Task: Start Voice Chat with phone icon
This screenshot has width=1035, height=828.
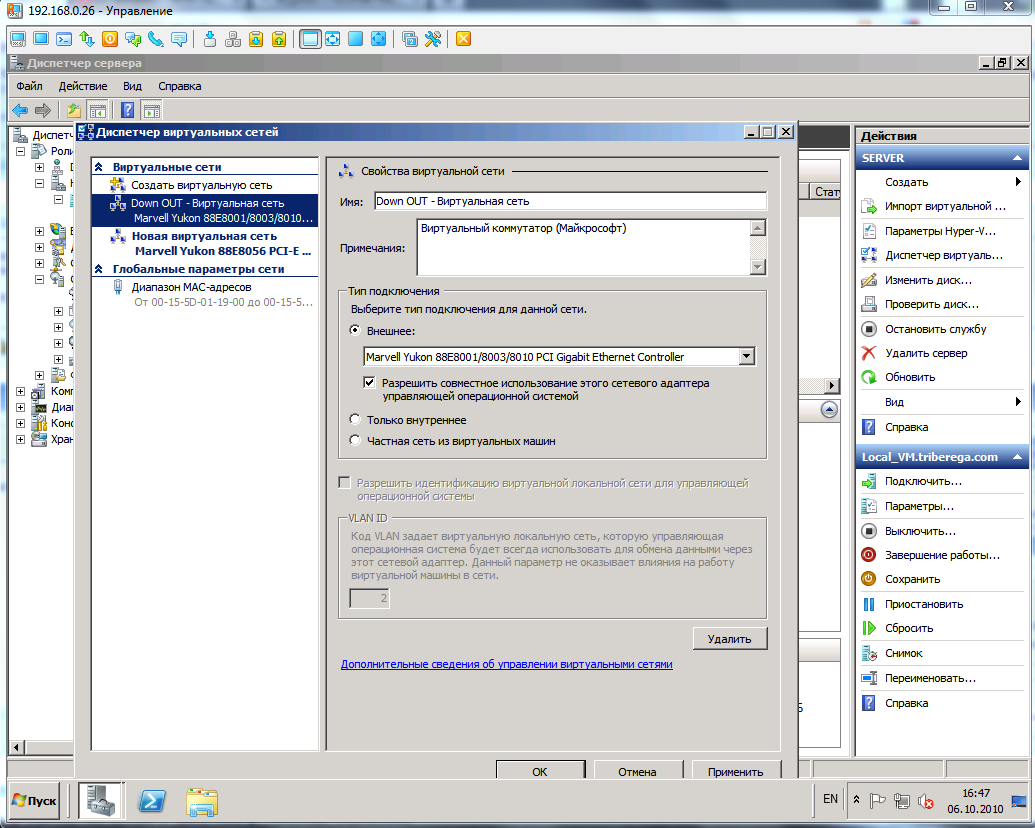Action: 156,39
